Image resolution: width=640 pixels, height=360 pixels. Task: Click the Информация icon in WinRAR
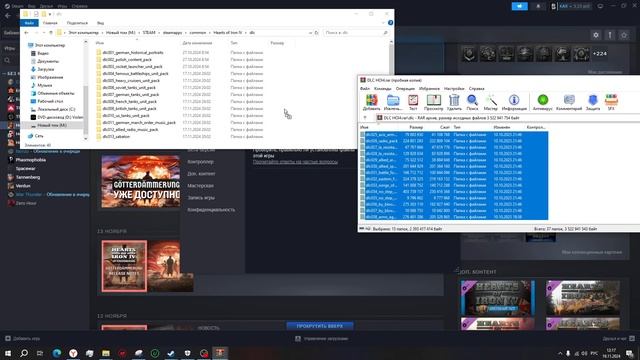click(x=514, y=102)
